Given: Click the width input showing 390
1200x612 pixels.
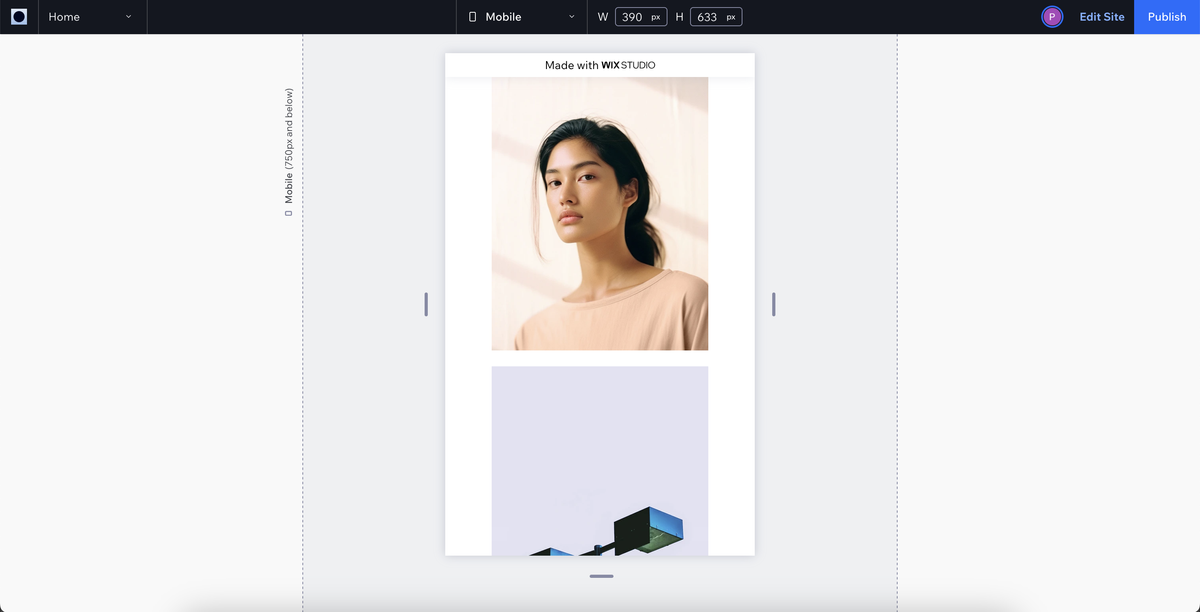Looking at the screenshot, I should [637, 16].
